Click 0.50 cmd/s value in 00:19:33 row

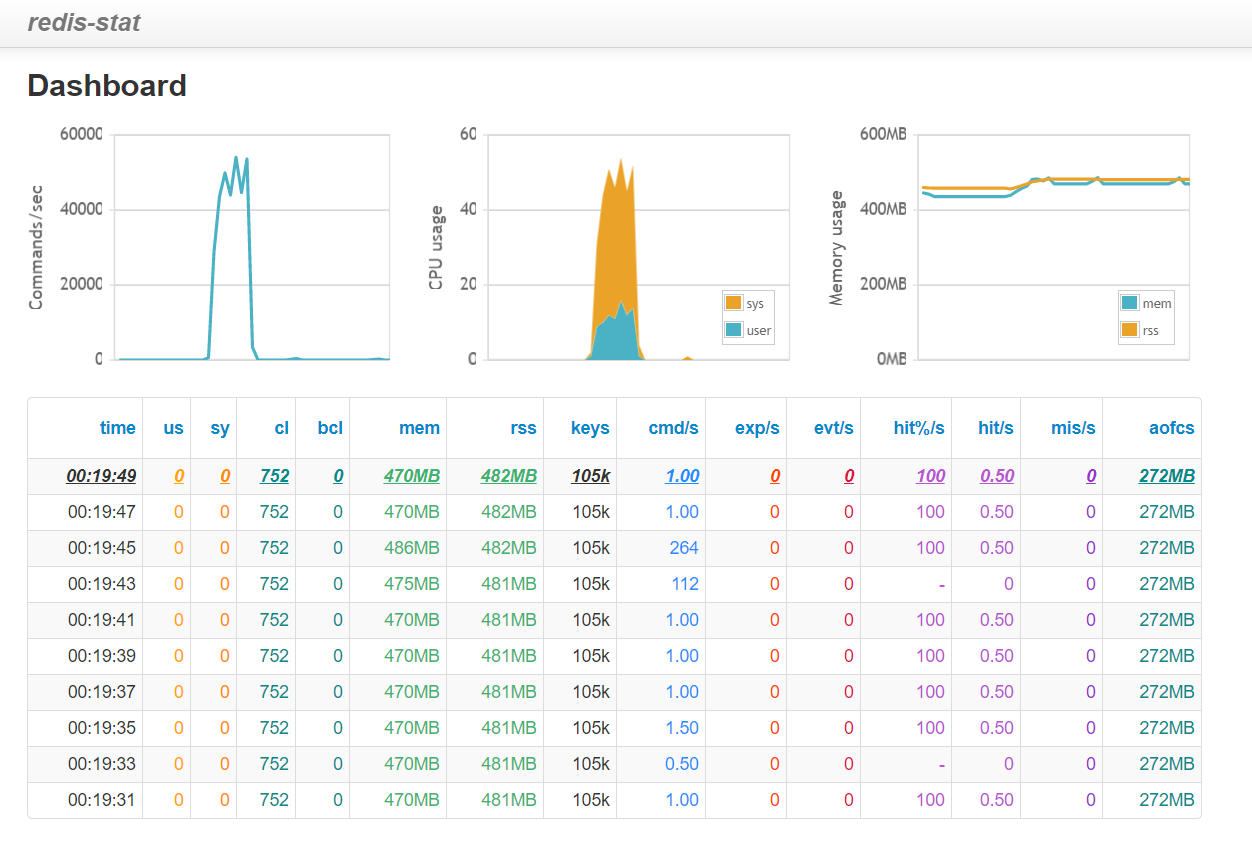coord(682,764)
